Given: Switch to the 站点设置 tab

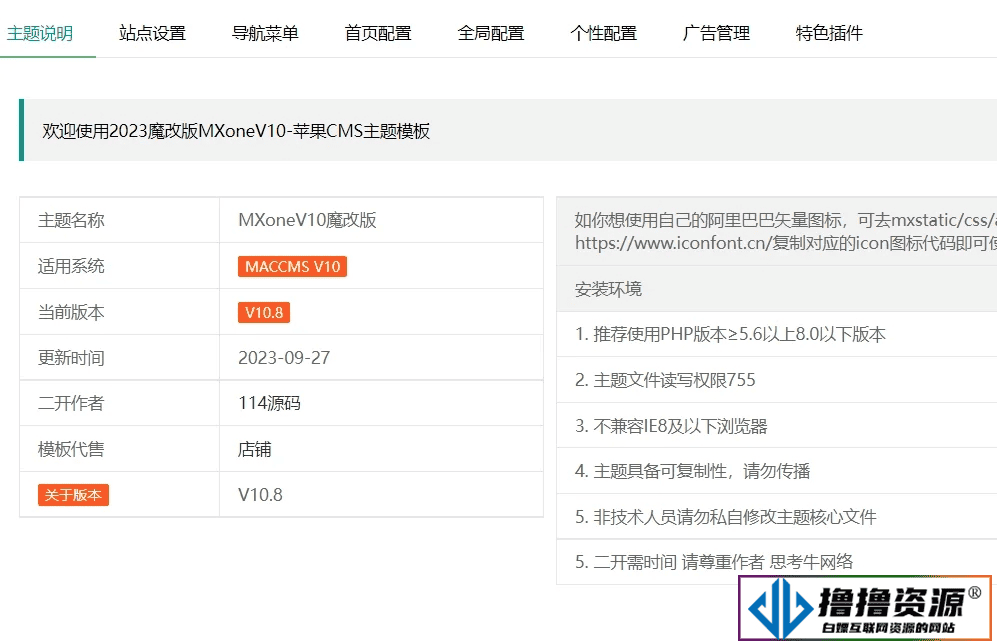Looking at the screenshot, I should (153, 33).
